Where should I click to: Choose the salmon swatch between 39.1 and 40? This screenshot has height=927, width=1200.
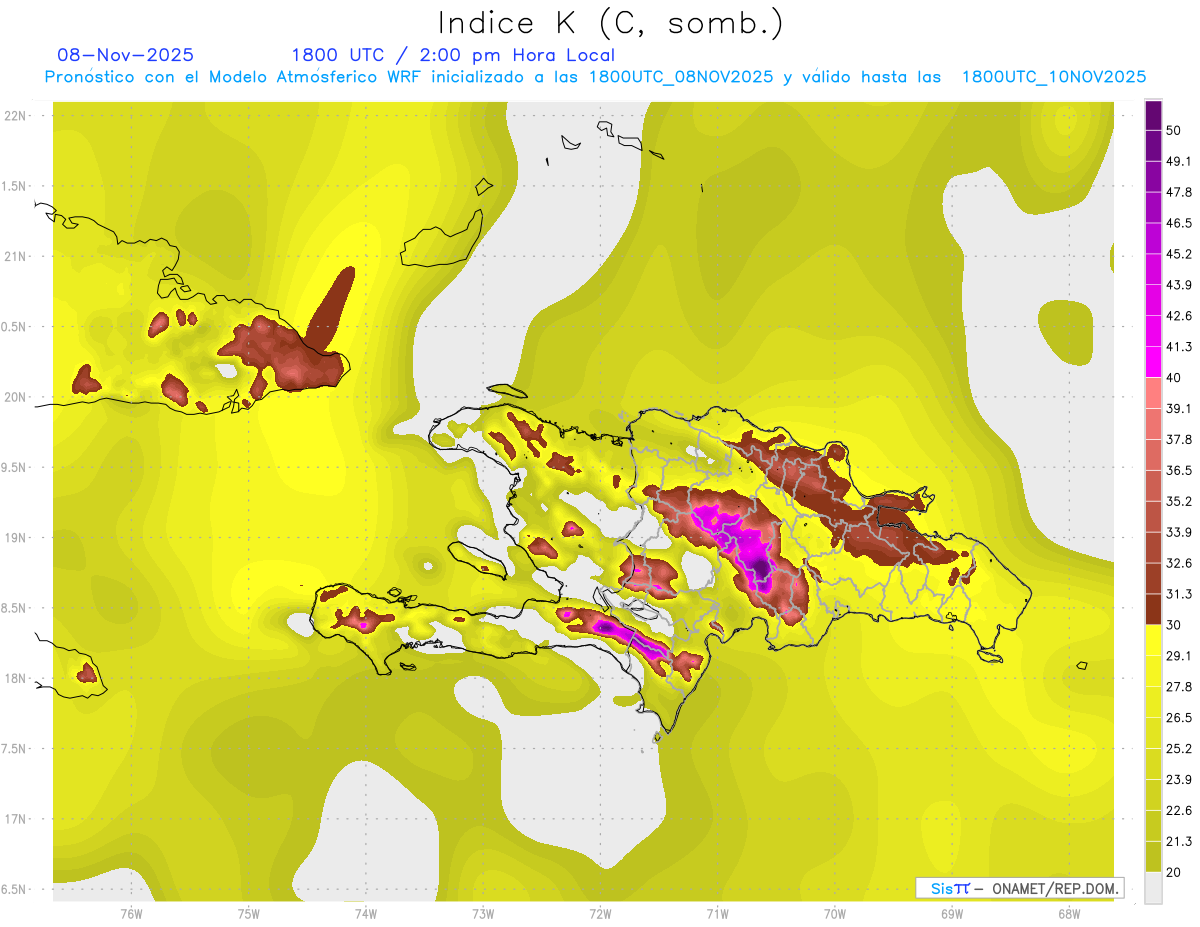coord(1153,392)
